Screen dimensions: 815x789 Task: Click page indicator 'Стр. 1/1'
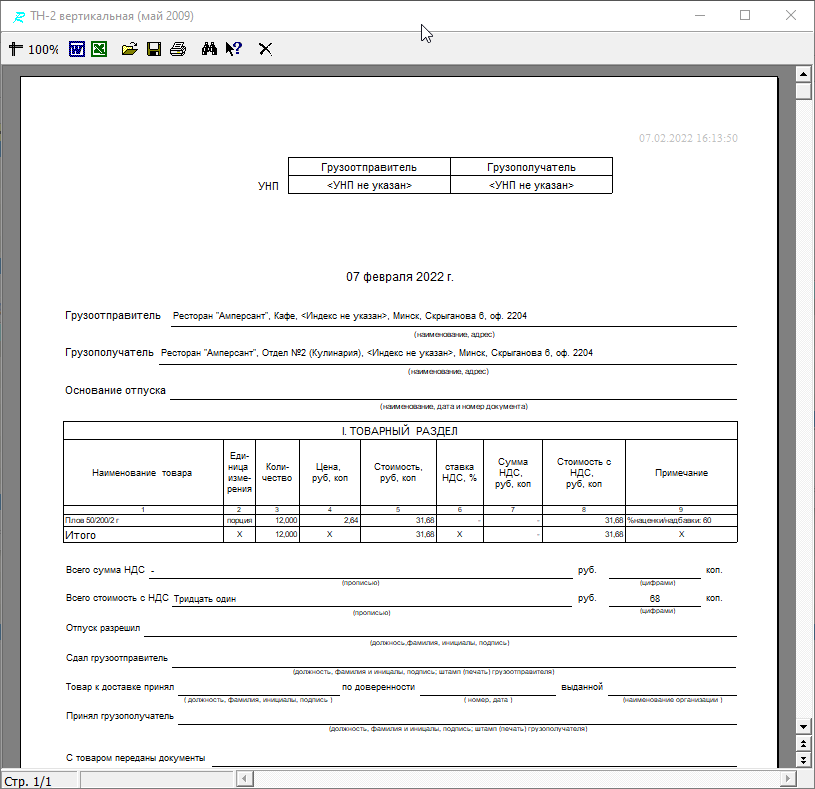pos(28,781)
